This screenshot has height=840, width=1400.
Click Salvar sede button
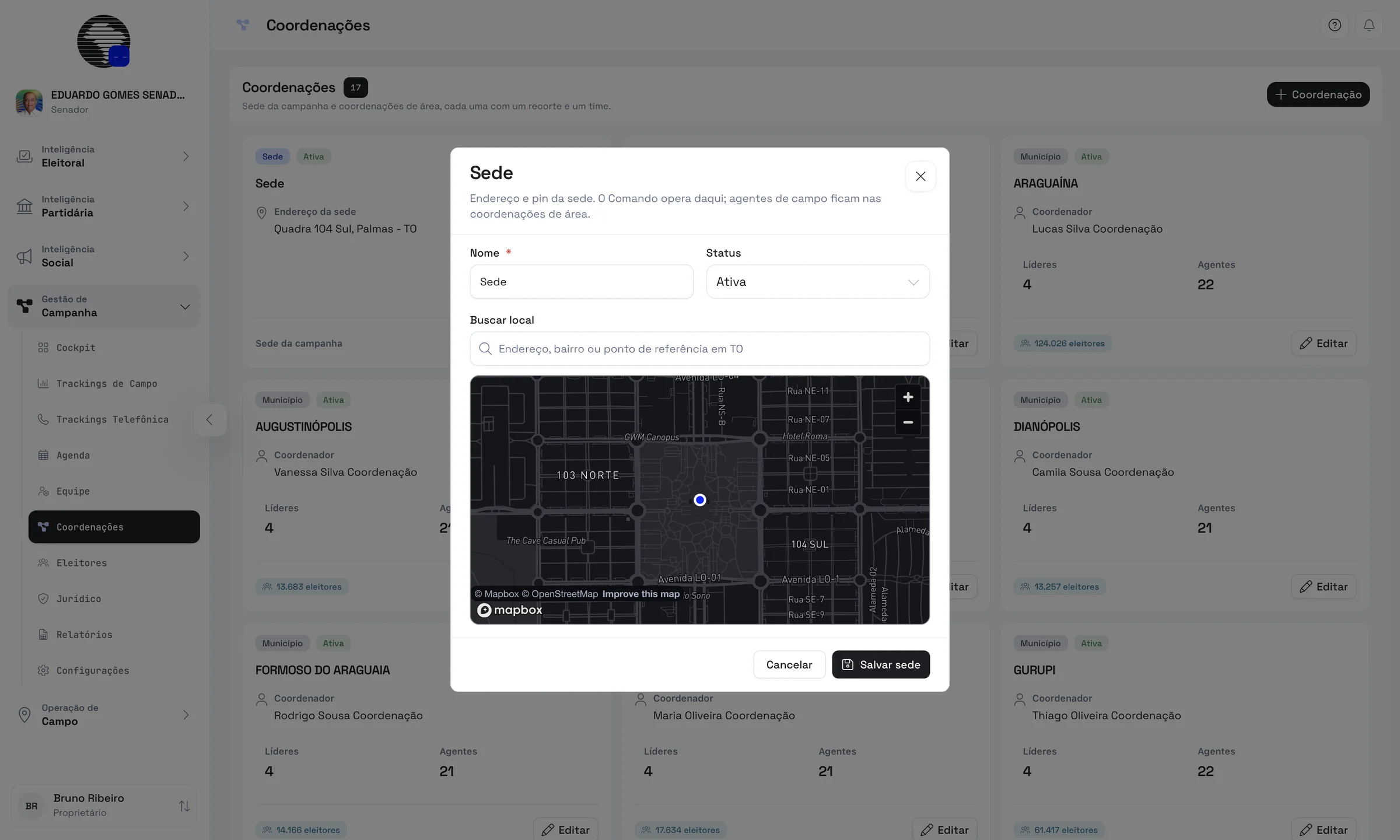pos(881,664)
